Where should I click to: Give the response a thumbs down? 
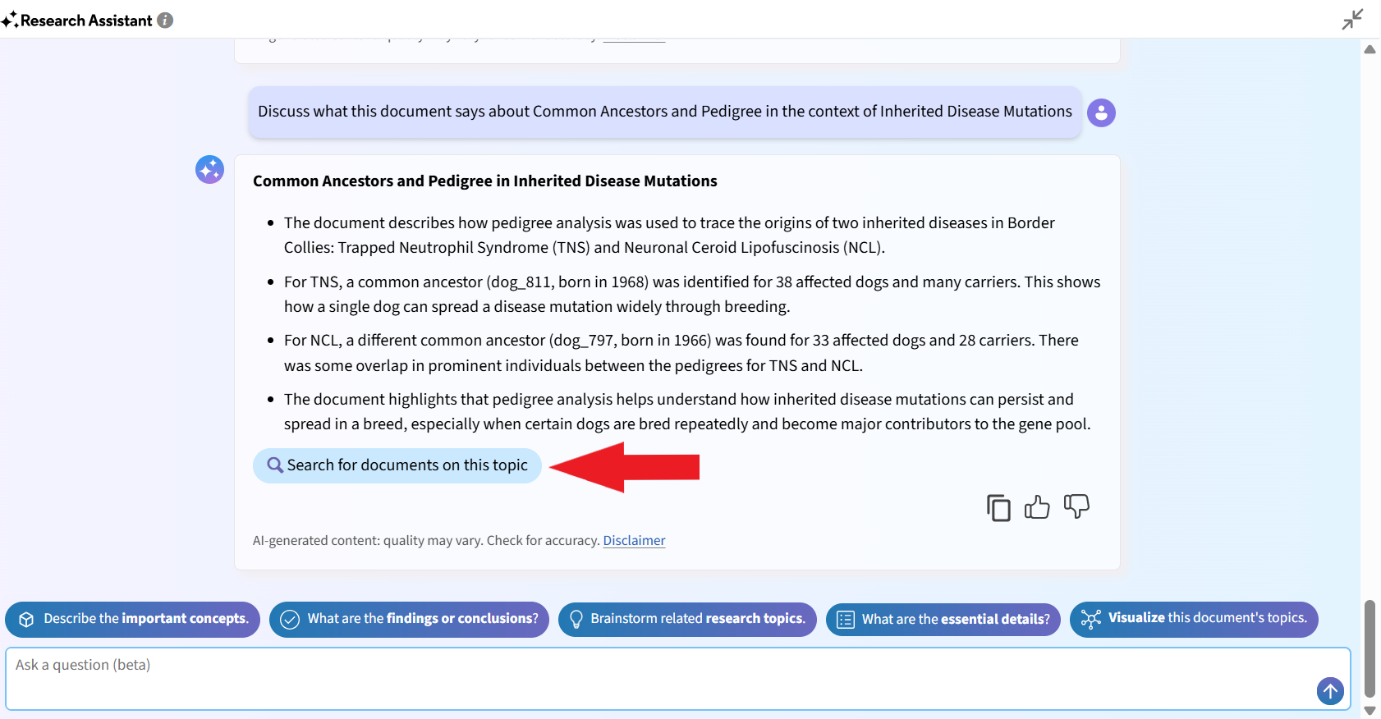(1076, 507)
